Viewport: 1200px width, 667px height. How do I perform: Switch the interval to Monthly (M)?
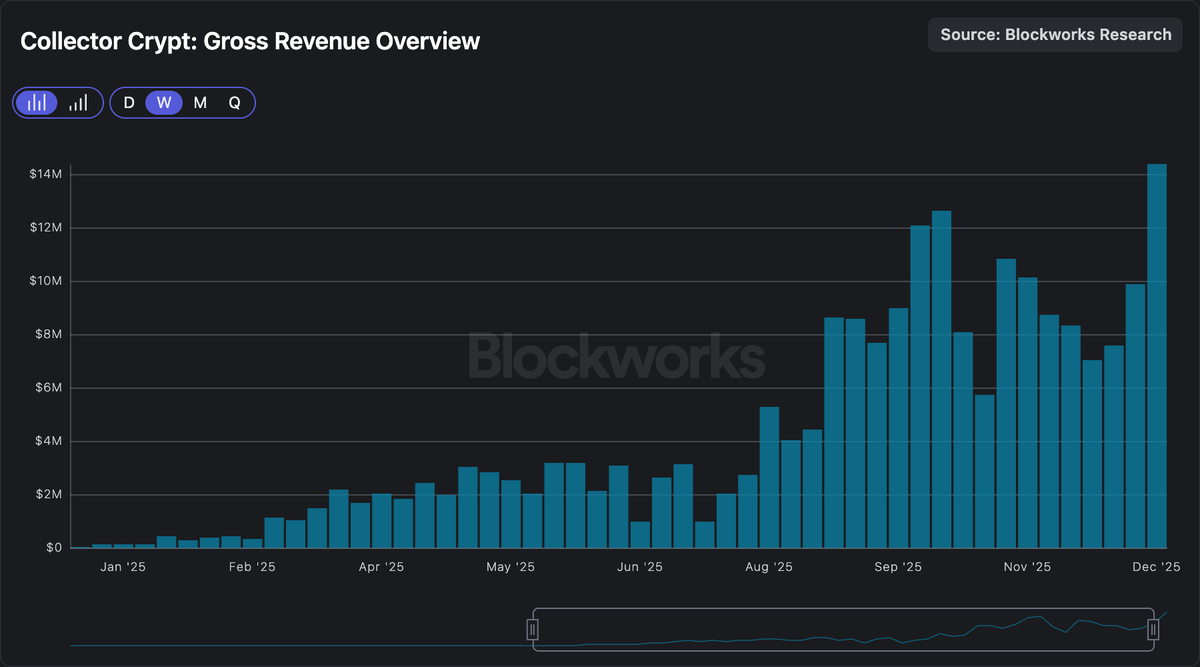point(200,103)
